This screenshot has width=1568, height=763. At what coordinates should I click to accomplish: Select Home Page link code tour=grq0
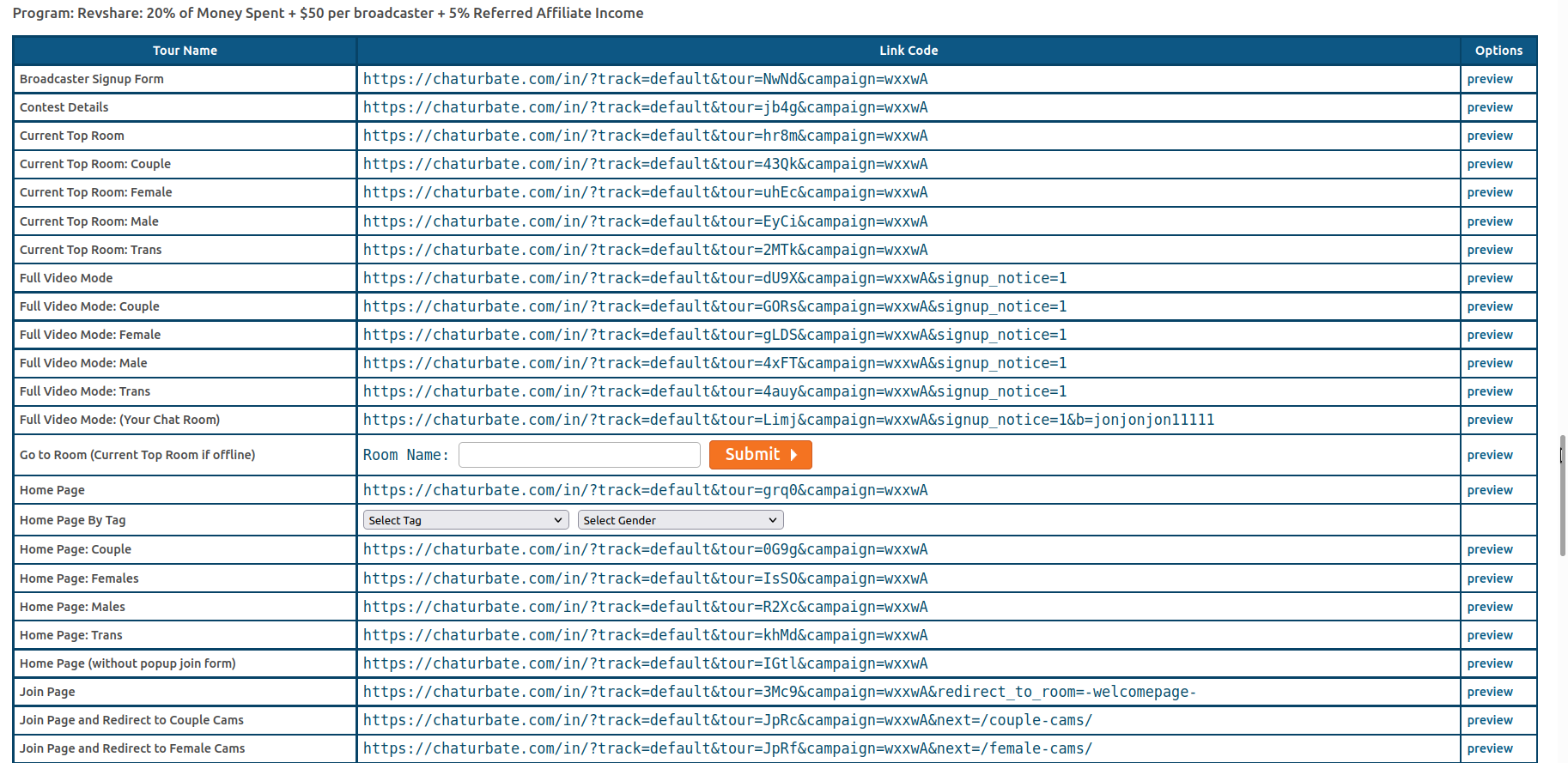tap(645, 490)
